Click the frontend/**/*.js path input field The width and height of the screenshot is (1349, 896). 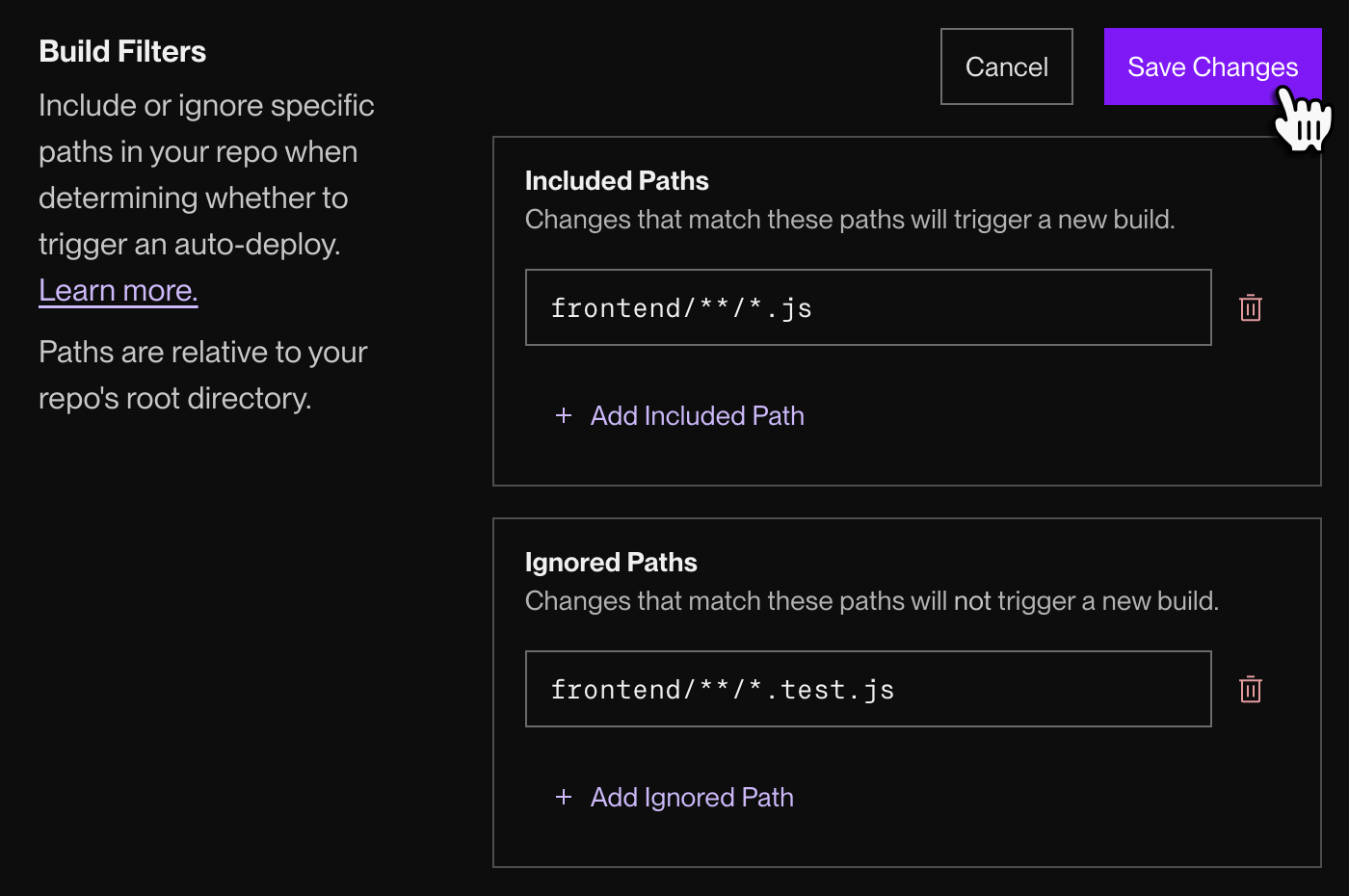(867, 307)
